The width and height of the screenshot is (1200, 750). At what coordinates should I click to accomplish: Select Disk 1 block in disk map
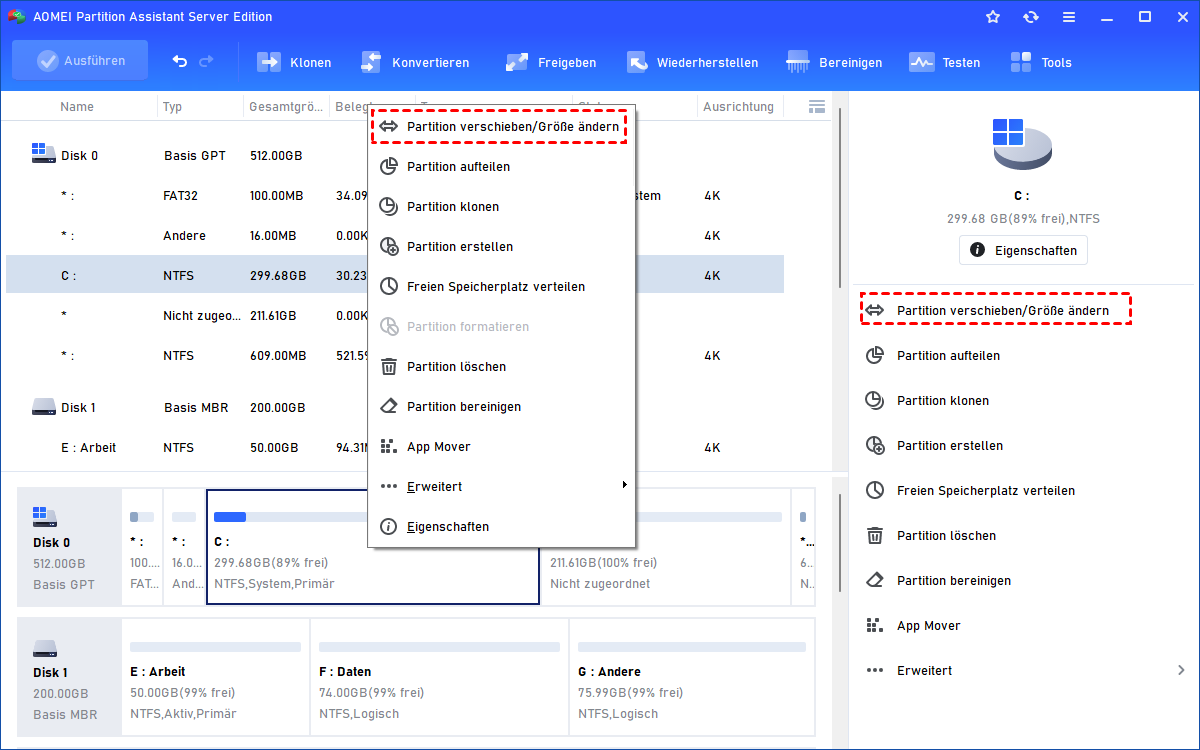[x=69, y=677]
